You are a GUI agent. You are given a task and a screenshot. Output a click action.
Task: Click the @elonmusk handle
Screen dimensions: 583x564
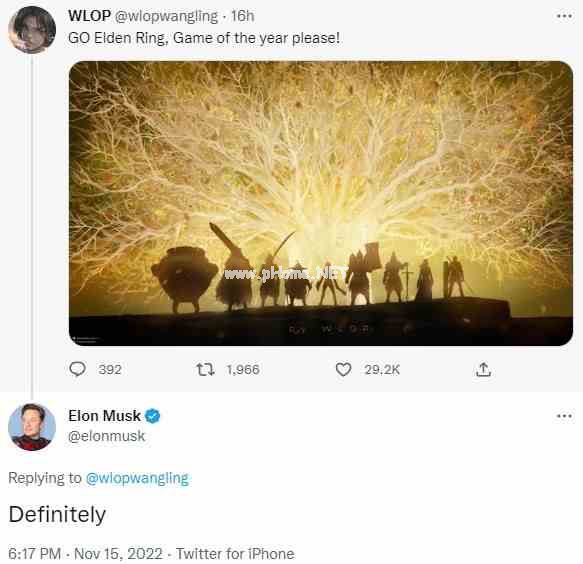(x=106, y=436)
